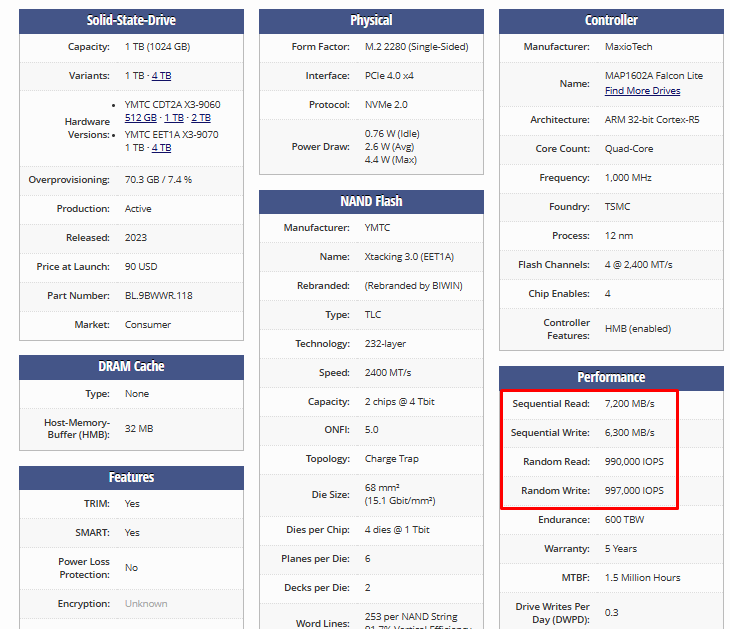Click the NAND type value TLC
Viewport: 730px width, 629px height.
(372, 314)
